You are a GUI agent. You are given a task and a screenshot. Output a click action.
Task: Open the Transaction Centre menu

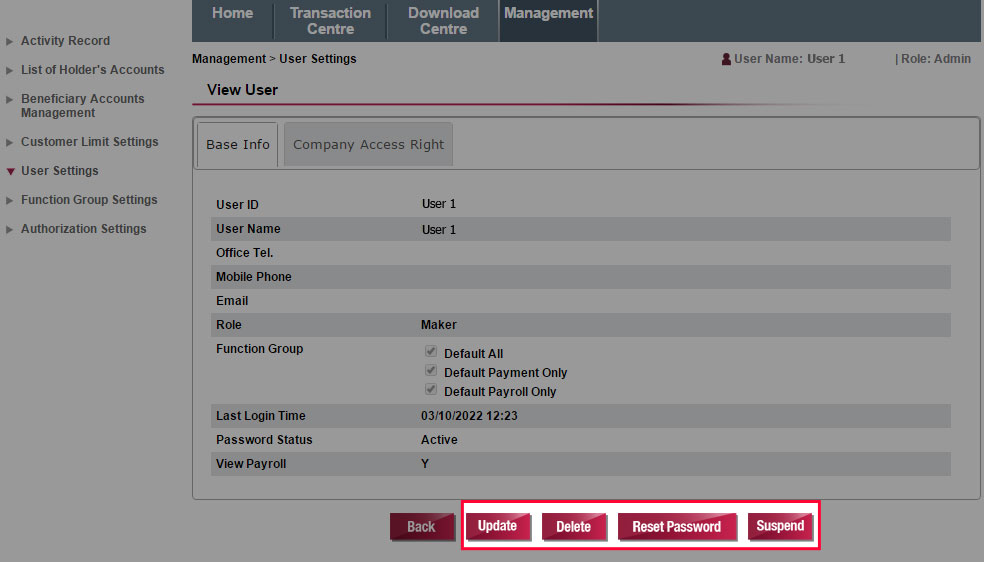[x=330, y=21]
